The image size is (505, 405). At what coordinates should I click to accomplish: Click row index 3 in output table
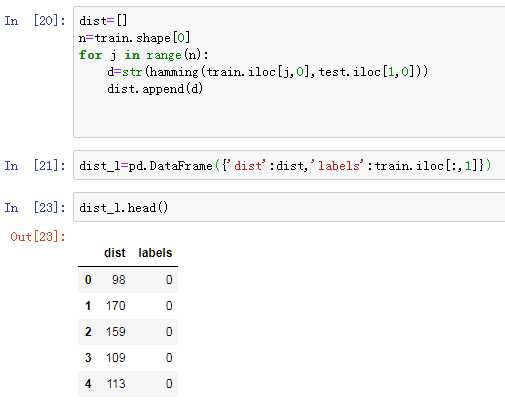click(88, 358)
